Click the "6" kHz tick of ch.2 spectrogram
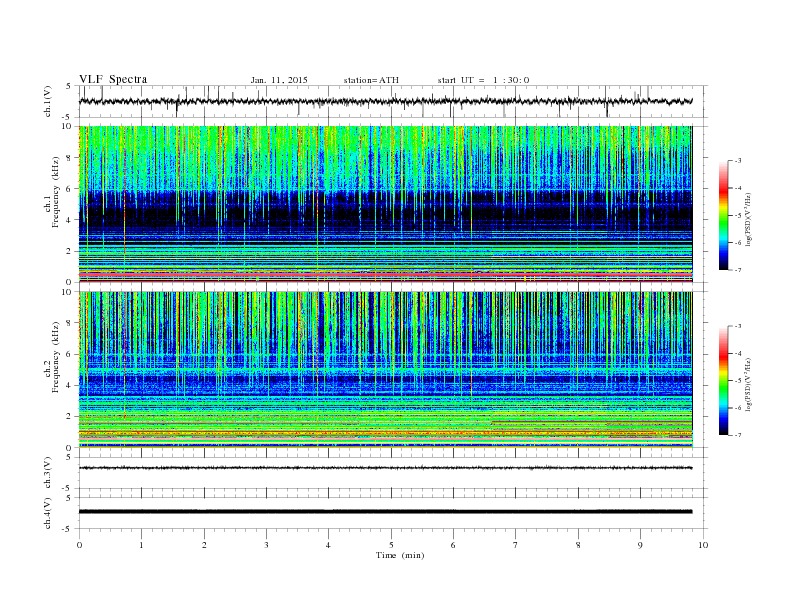 [x=69, y=354]
